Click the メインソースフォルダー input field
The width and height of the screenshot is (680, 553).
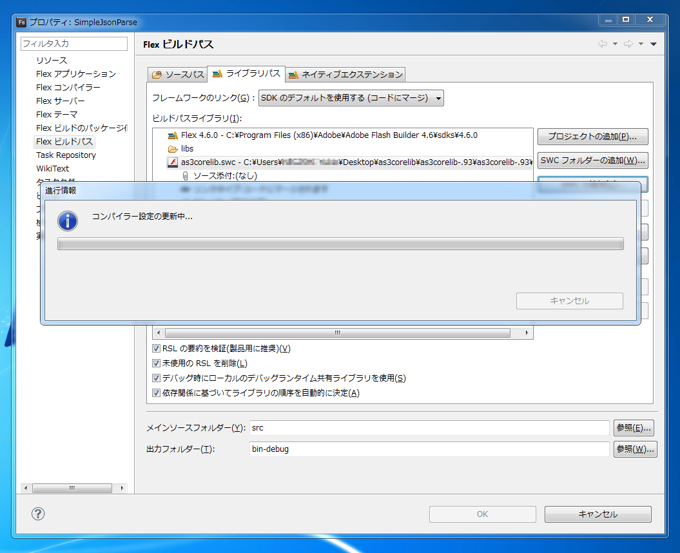click(429, 428)
